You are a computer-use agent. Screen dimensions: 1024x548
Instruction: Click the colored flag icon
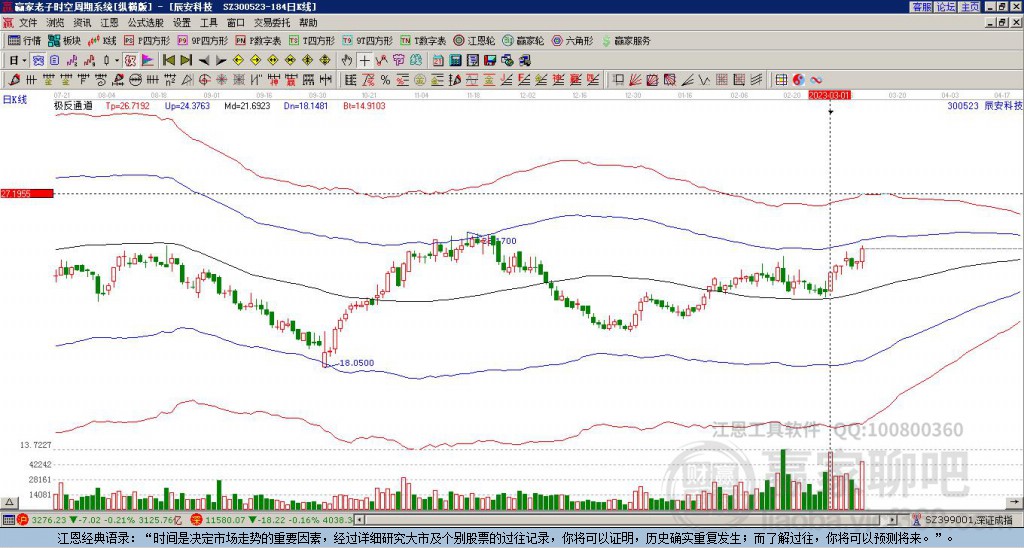(x=148, y=61)
